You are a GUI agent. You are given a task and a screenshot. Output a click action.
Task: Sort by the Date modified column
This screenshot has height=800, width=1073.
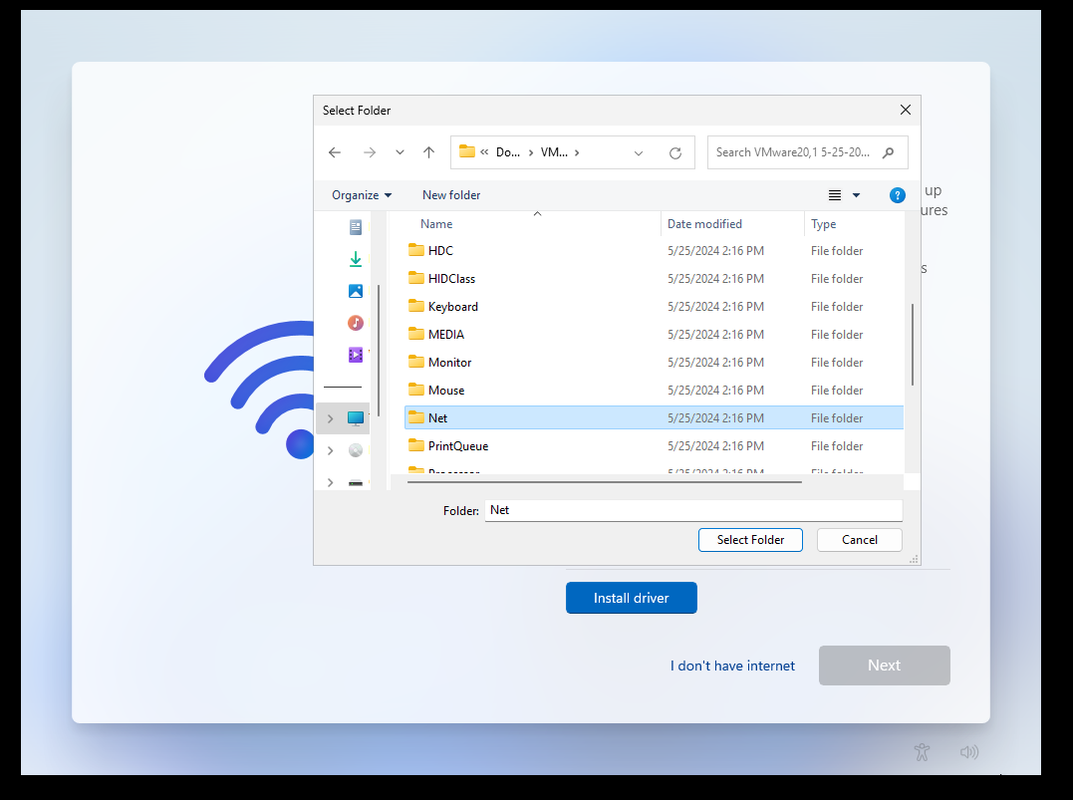point(704,224)
